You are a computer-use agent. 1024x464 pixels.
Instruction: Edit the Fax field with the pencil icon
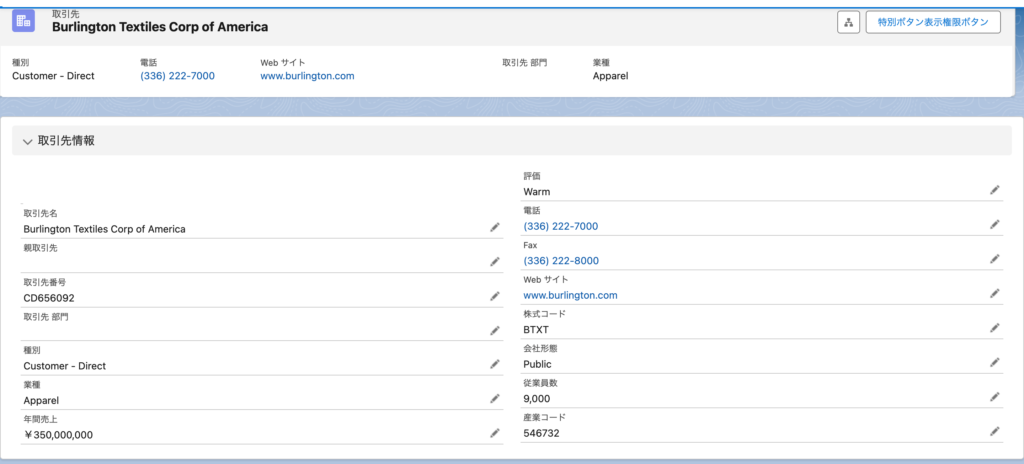tap(995, 259)
